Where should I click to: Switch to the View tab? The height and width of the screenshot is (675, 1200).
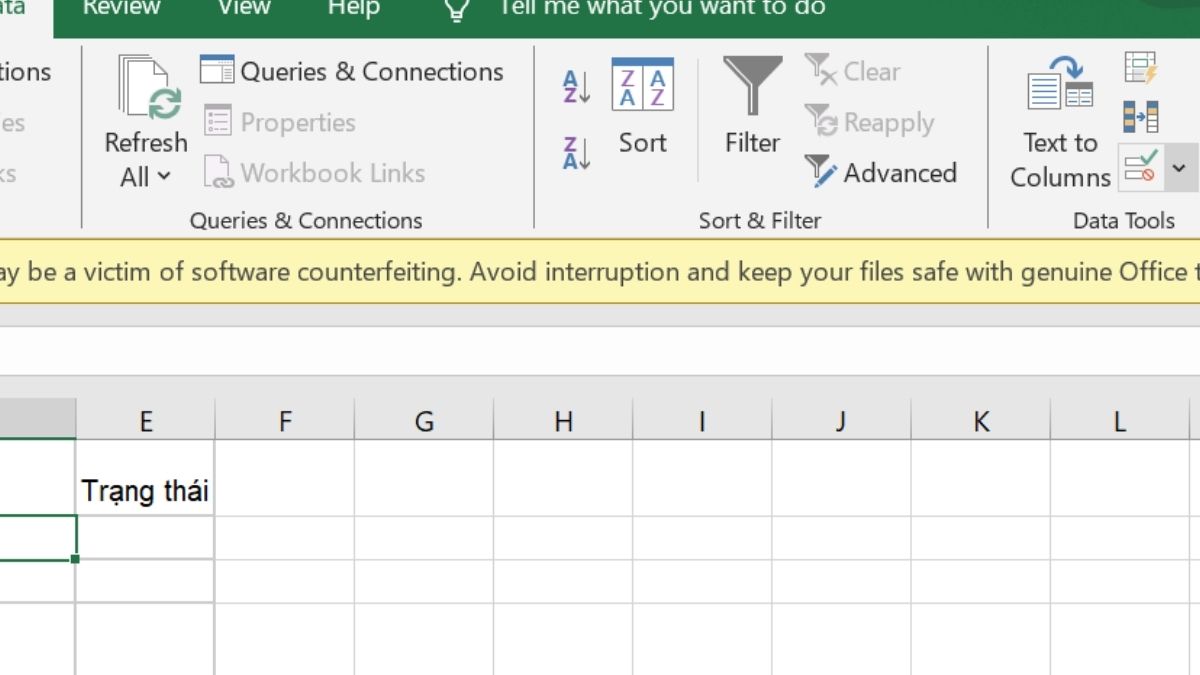click(244, 8)
